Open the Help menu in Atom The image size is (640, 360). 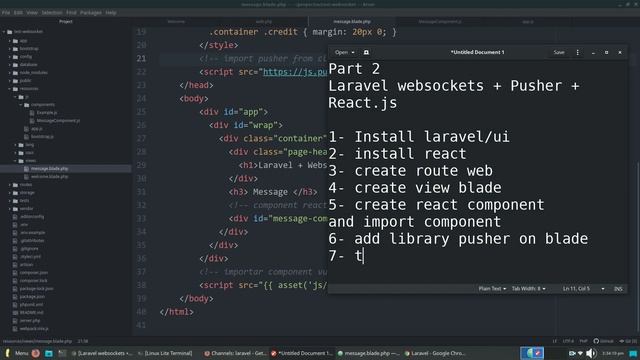click(111, 13)
